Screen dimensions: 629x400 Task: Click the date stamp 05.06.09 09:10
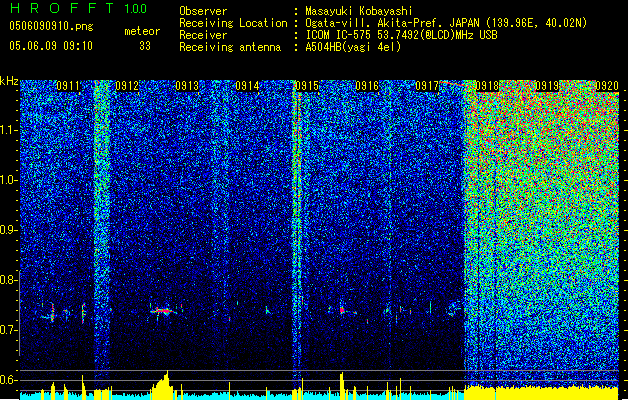pyautogui.click(x=51, y=46)
